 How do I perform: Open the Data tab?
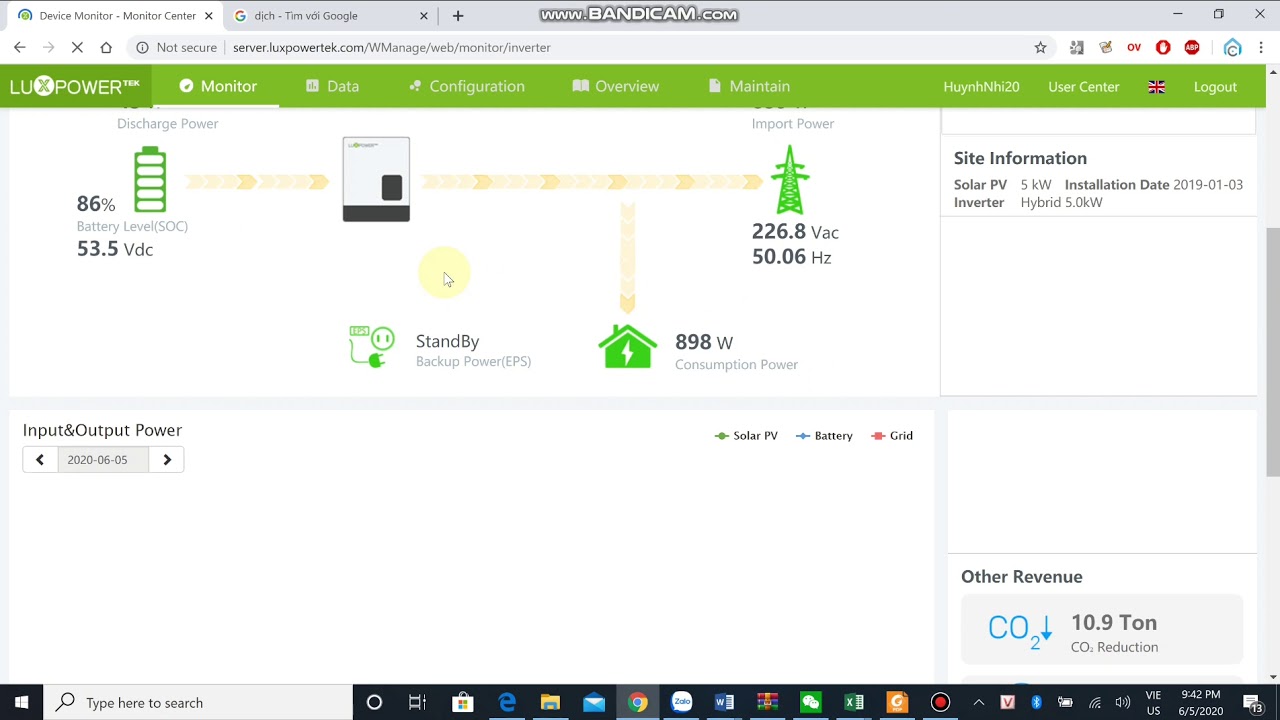tap(332, 86)
